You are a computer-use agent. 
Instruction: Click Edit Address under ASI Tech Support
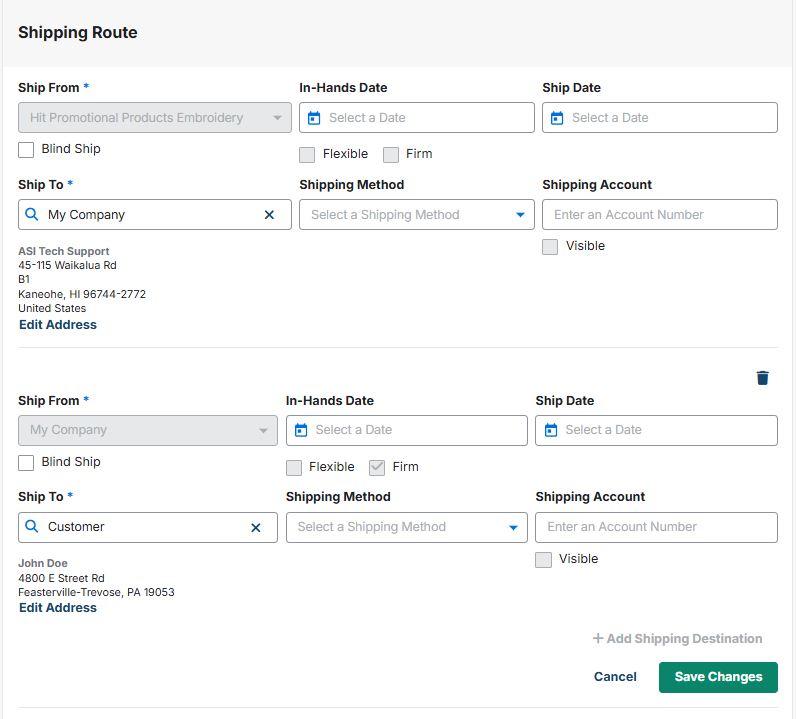(58, 325)
